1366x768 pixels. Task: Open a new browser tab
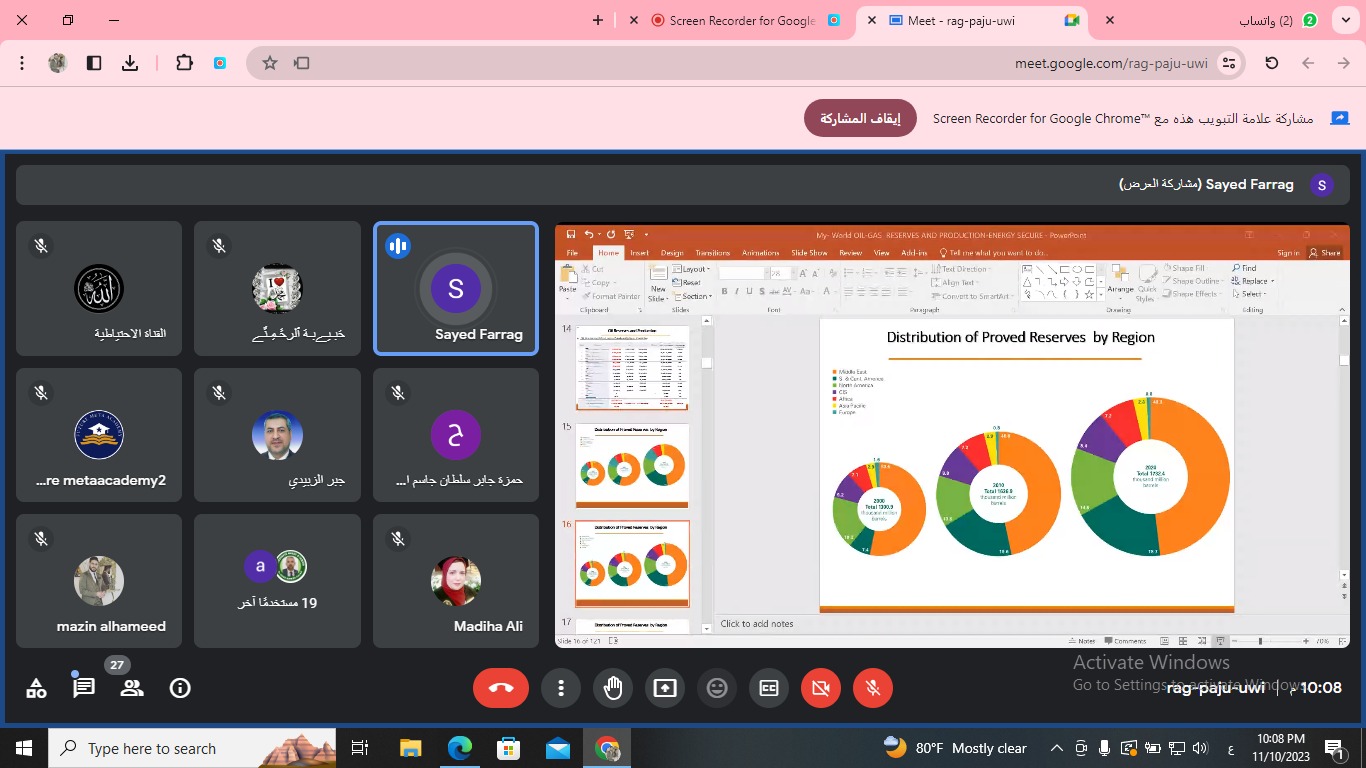coord(598,20)
